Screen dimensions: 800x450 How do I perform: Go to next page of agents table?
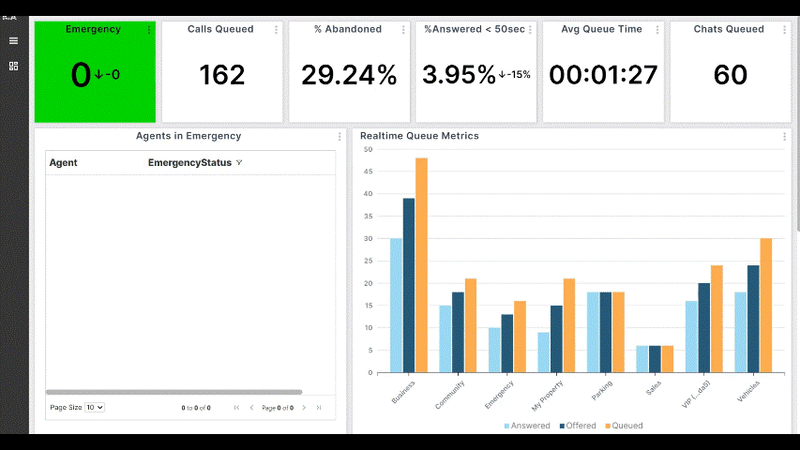304,408
